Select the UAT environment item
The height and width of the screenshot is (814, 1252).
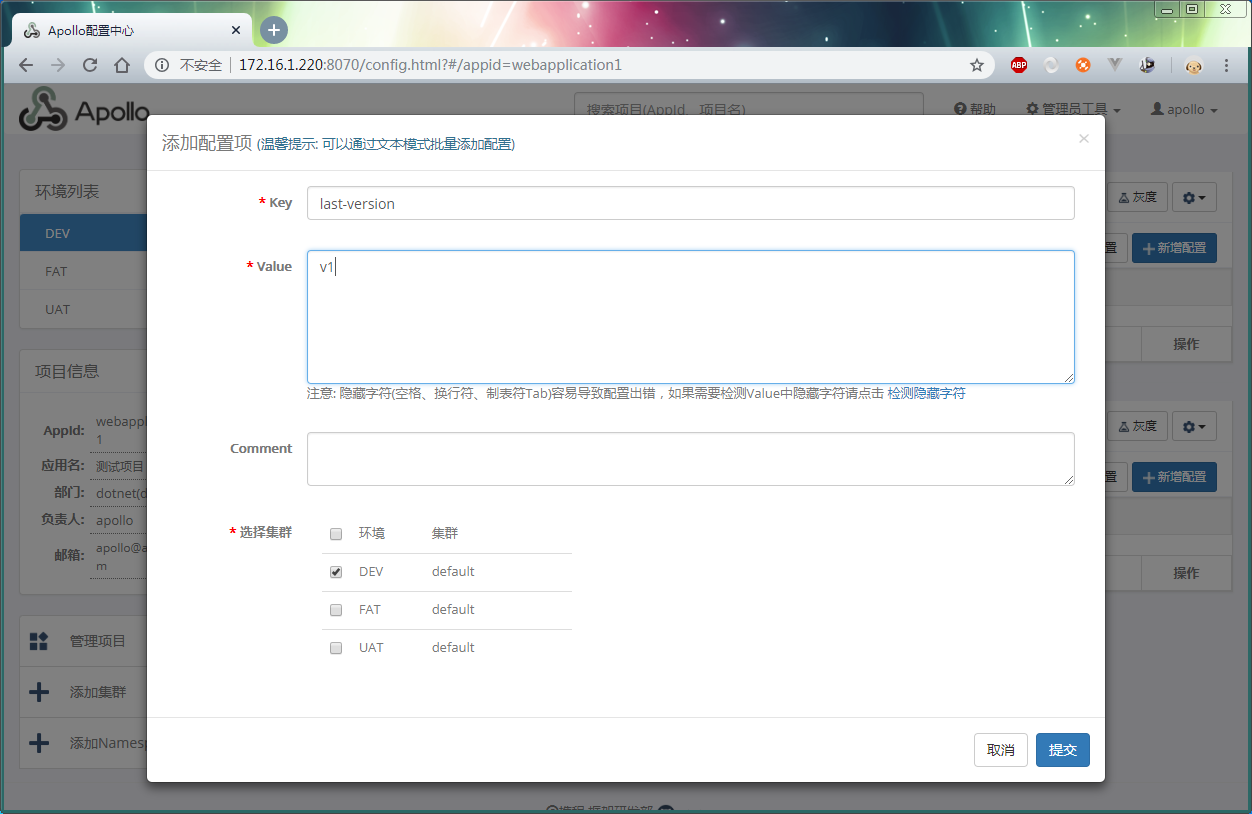[83, 309]
